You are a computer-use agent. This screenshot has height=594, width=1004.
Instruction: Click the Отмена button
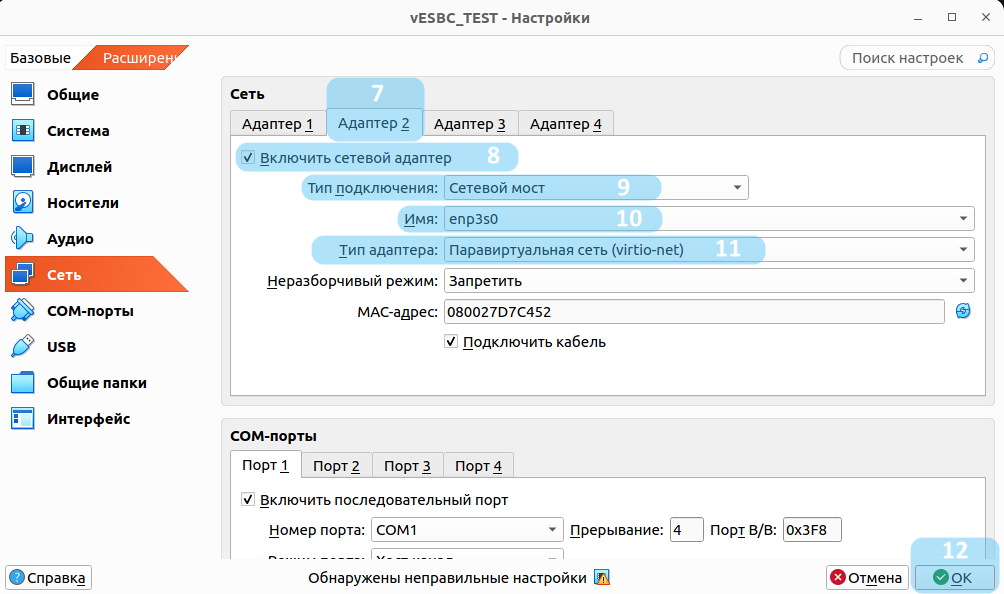(x=867, y=578)
